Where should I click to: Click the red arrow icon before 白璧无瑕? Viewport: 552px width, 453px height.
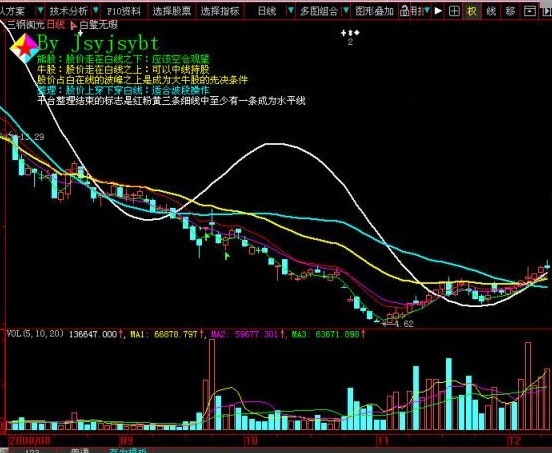coord(73,25)
